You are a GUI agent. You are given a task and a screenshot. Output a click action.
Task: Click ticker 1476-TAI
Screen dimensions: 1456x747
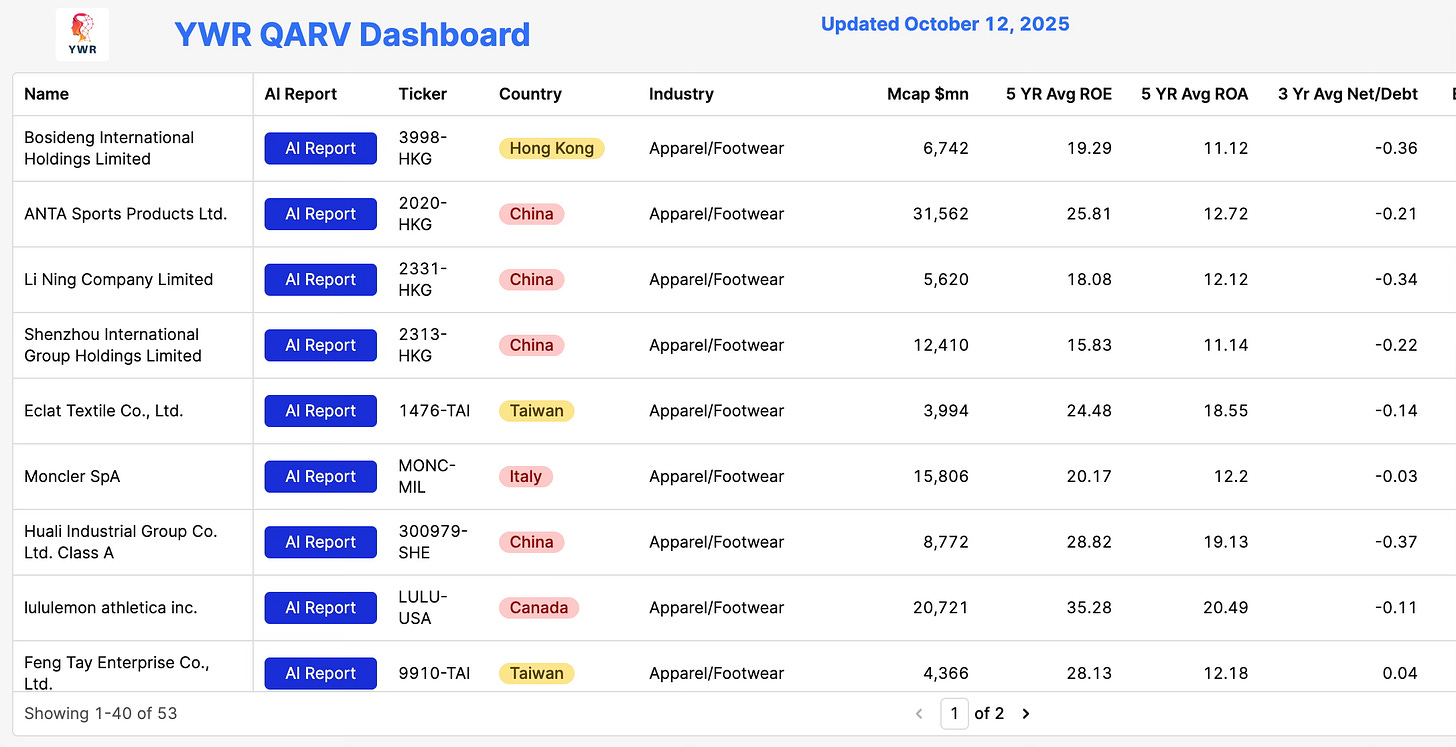click(434, 411)
